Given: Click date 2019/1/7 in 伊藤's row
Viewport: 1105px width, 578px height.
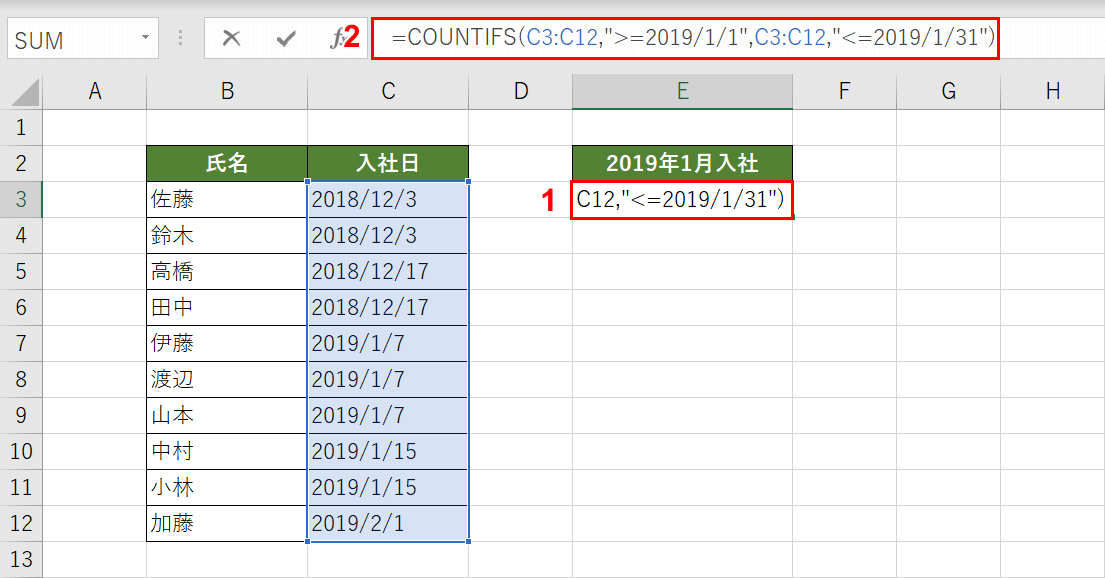Looking at the screenshot, I should pyautogui.click(x=388, y=343).
